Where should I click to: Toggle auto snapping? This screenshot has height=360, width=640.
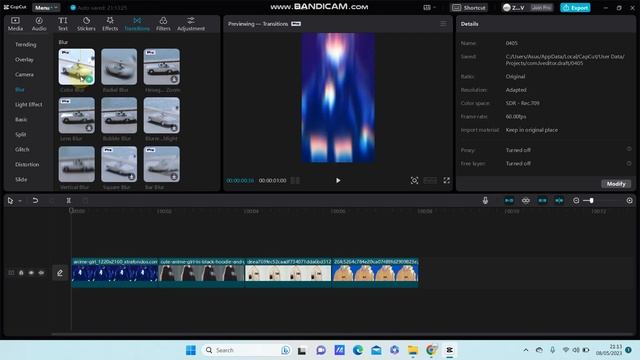542,200
